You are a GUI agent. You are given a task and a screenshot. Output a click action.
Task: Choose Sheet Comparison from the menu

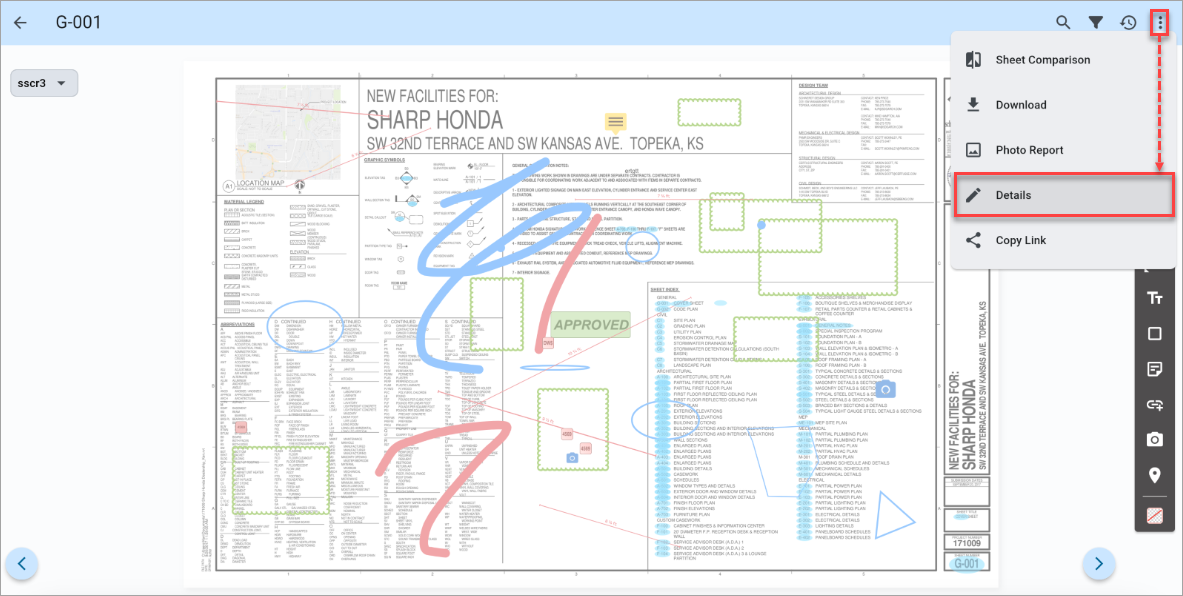(1063, 60)
